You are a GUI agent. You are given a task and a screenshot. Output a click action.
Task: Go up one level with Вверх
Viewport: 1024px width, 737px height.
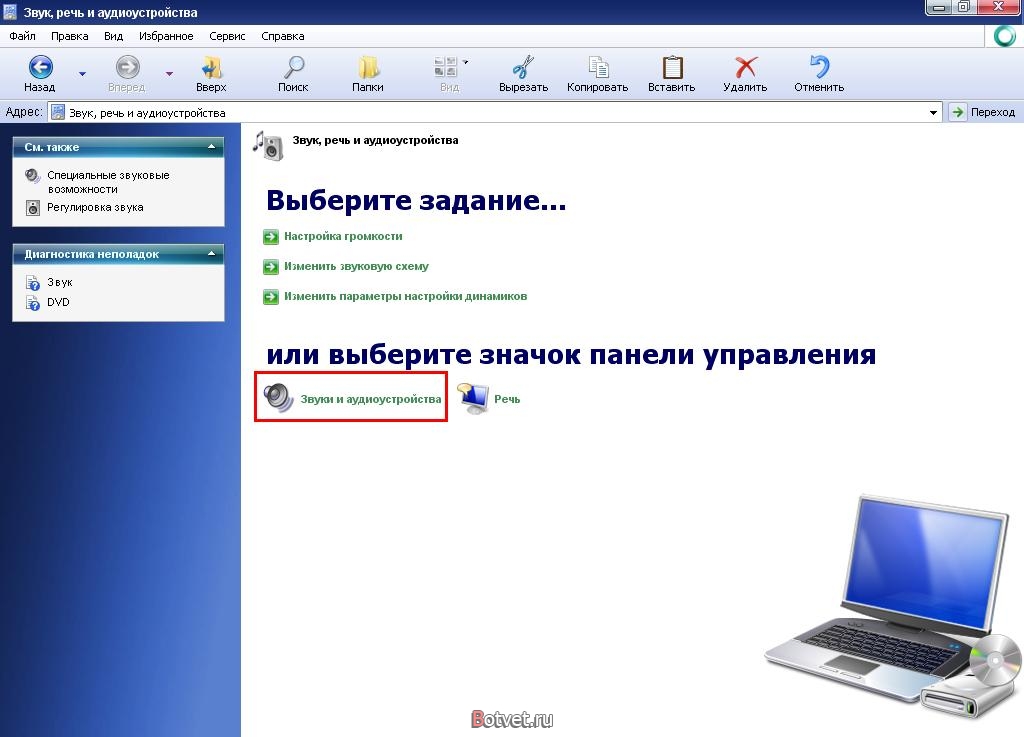click(x=211, y=74)
